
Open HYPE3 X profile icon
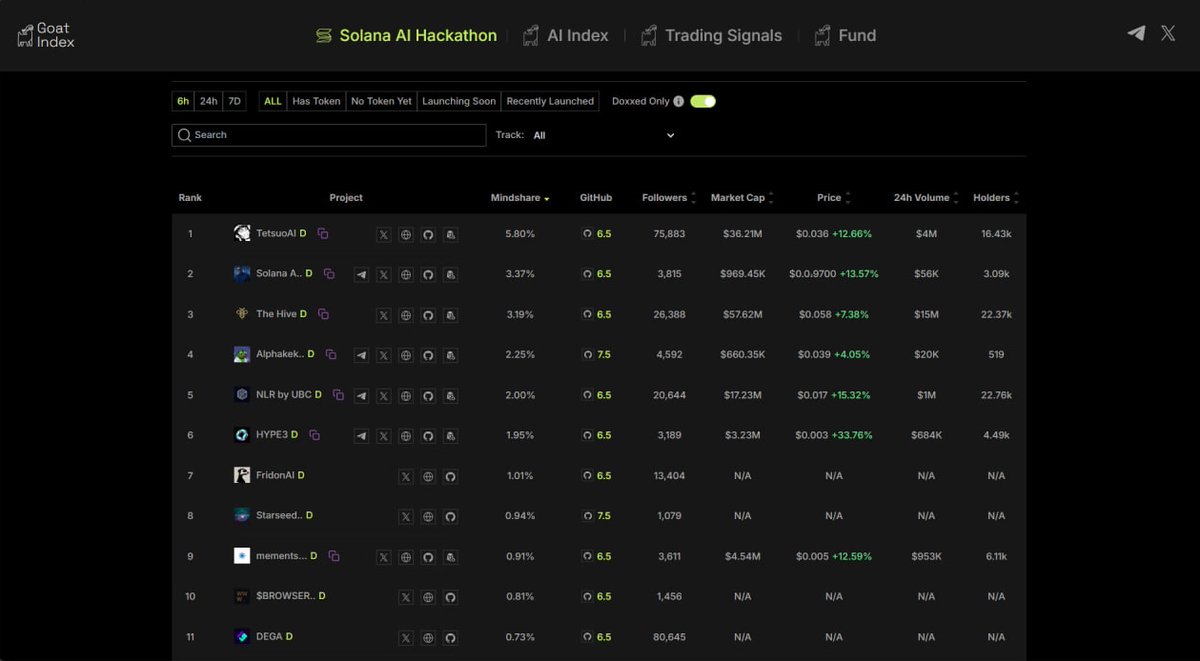point(384,436)
